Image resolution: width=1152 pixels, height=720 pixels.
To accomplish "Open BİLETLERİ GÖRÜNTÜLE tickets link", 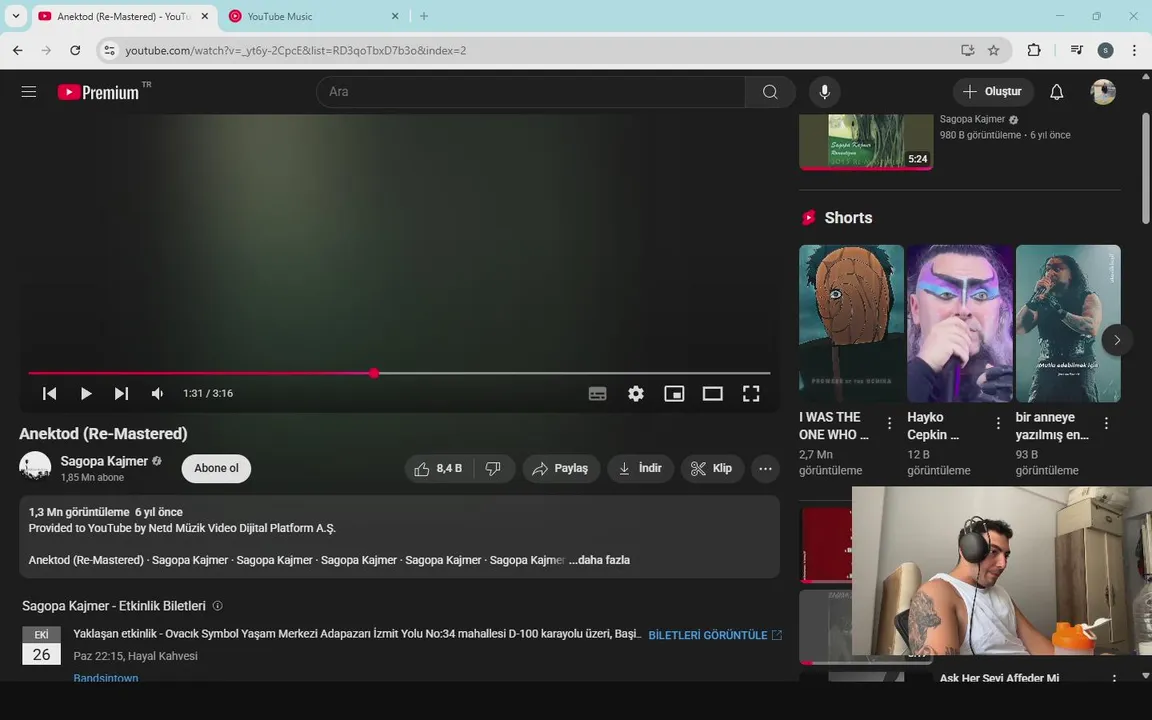I will [x=715, y=635].
